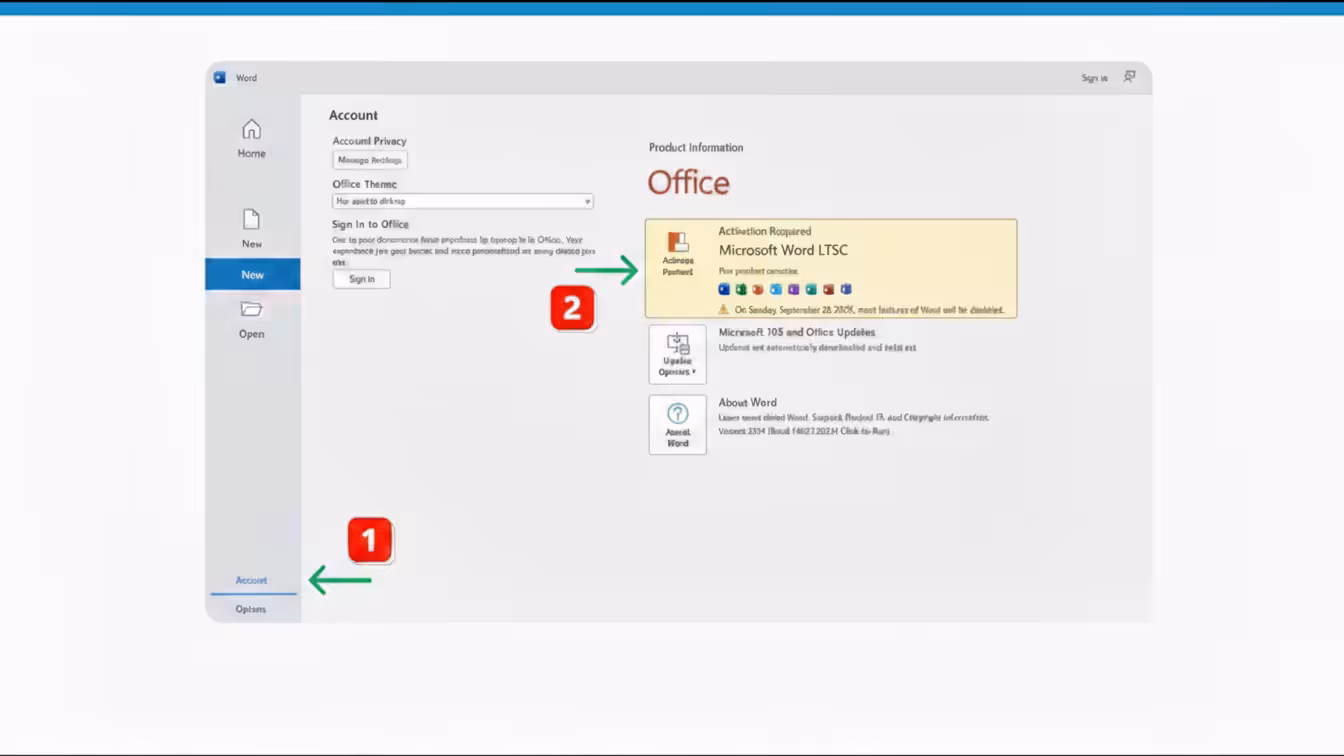Click the button under Account Privacy
The width and height of the screenshot is (1344, 756).
click(x=370, y=160)
